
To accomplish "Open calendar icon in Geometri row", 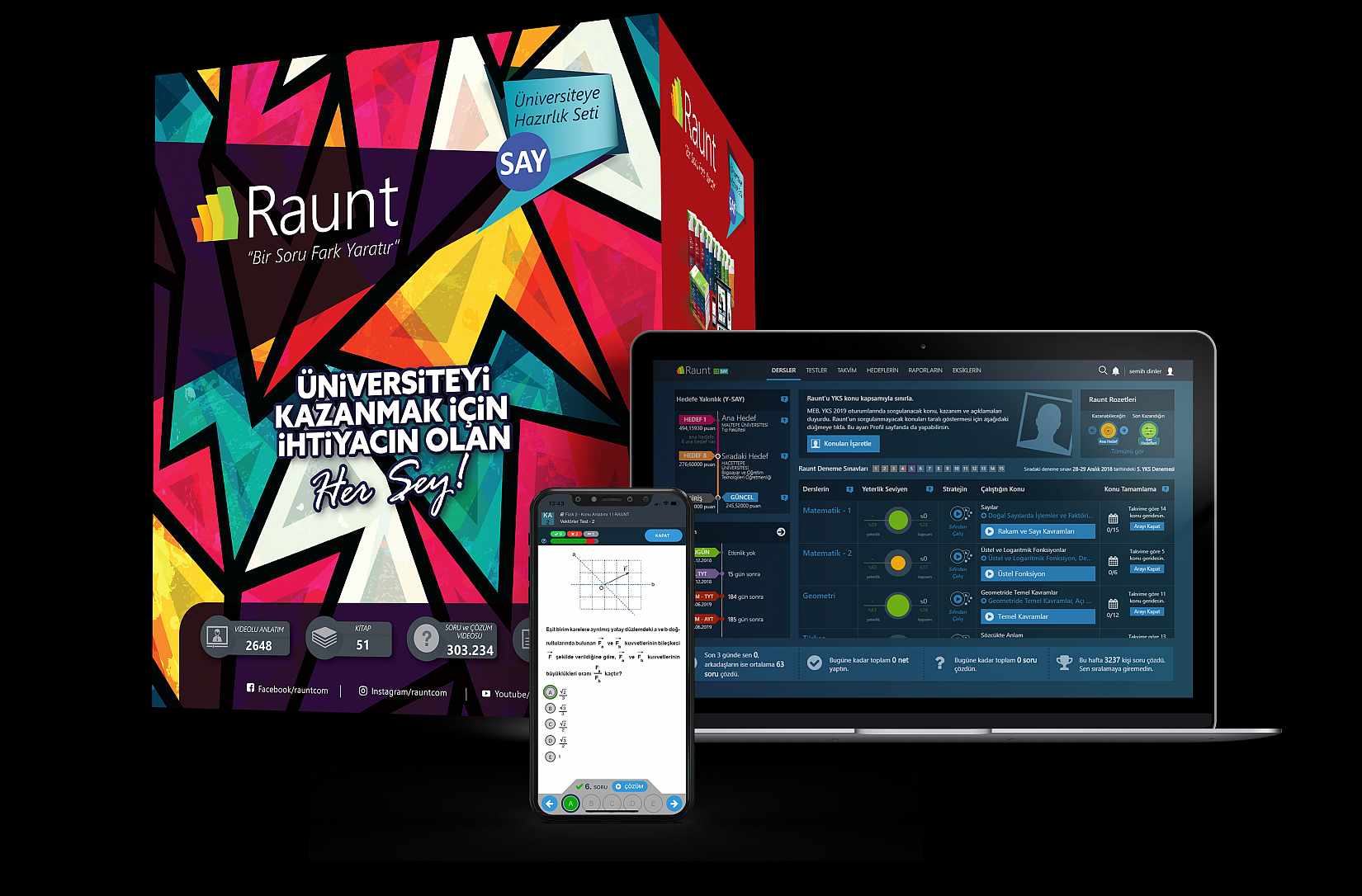I will click(x=1113, y=605).
